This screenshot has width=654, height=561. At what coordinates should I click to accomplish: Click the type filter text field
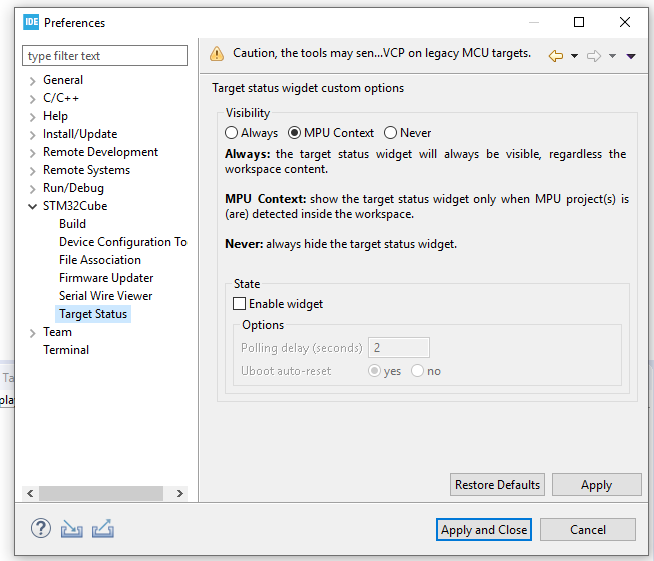(x=105, y=55)
